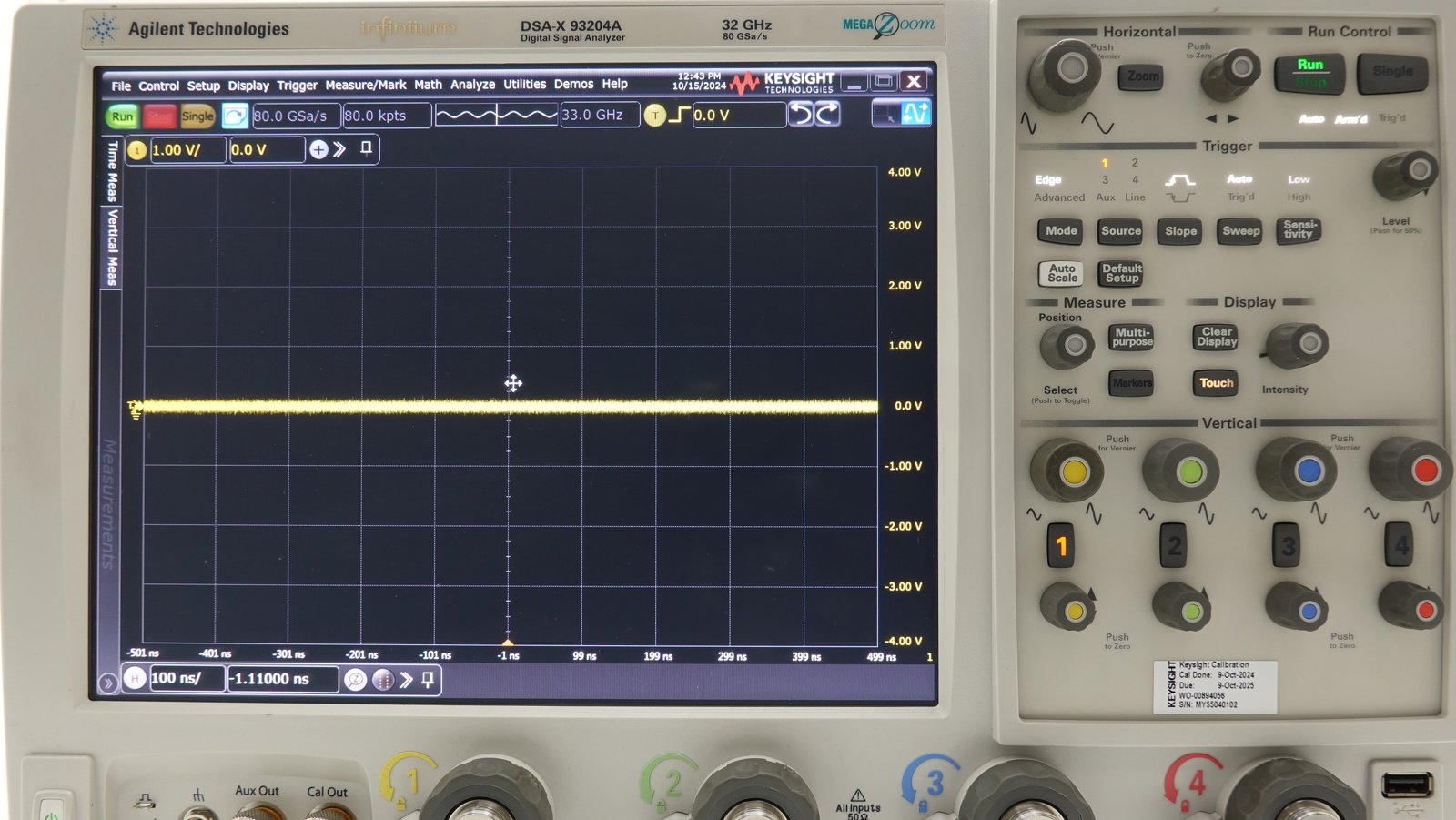Click the yellow T trigger source icon
The image size is (1456, 820).
pyautogui.click(x=655, y=115)
